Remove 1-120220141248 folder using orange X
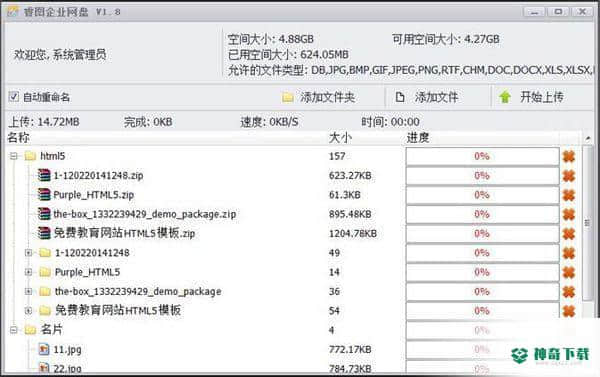Viewport: 600px width, 377px height. point(569,253)
